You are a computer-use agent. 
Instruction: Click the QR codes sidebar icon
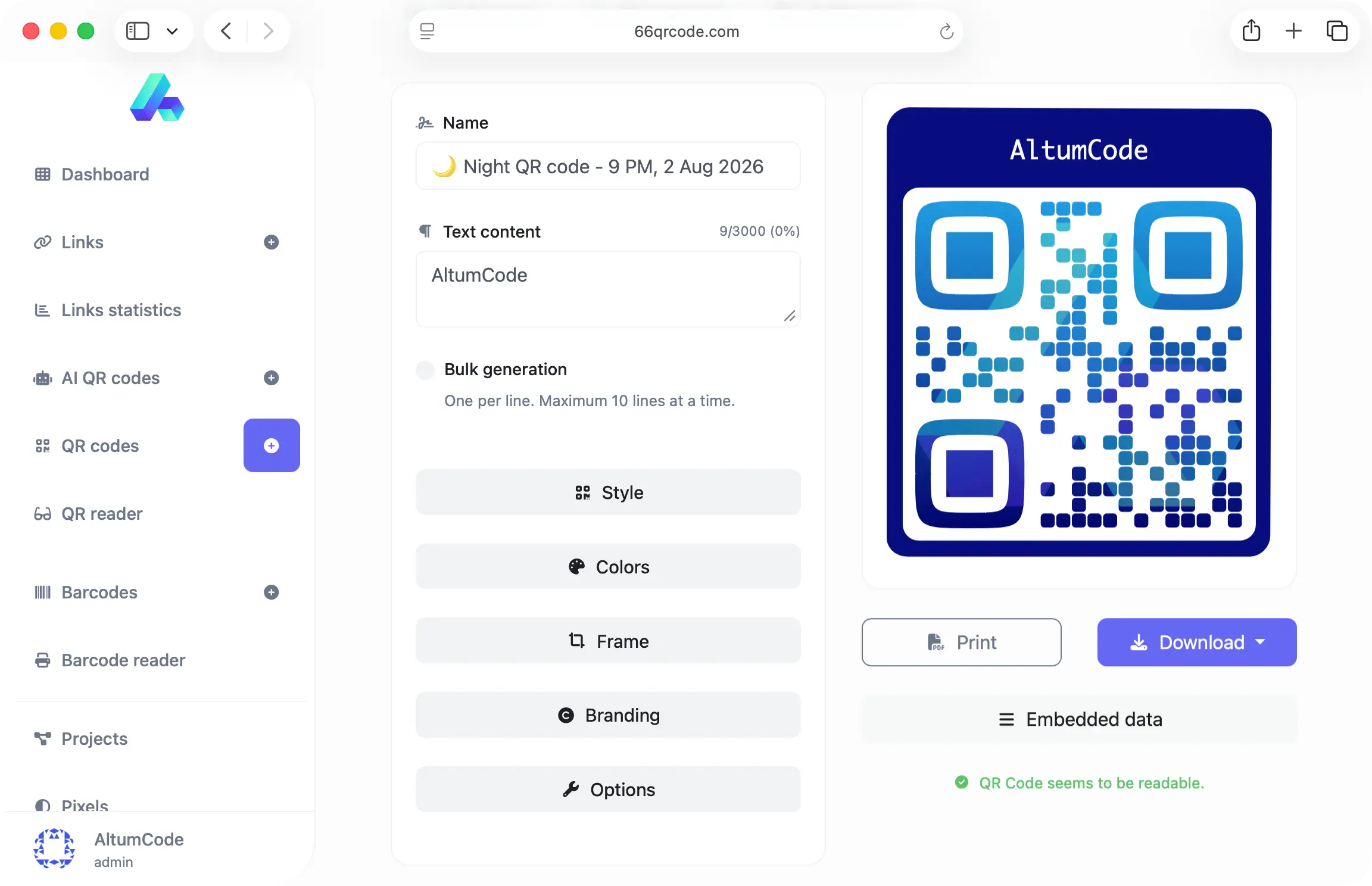point(42,446)
